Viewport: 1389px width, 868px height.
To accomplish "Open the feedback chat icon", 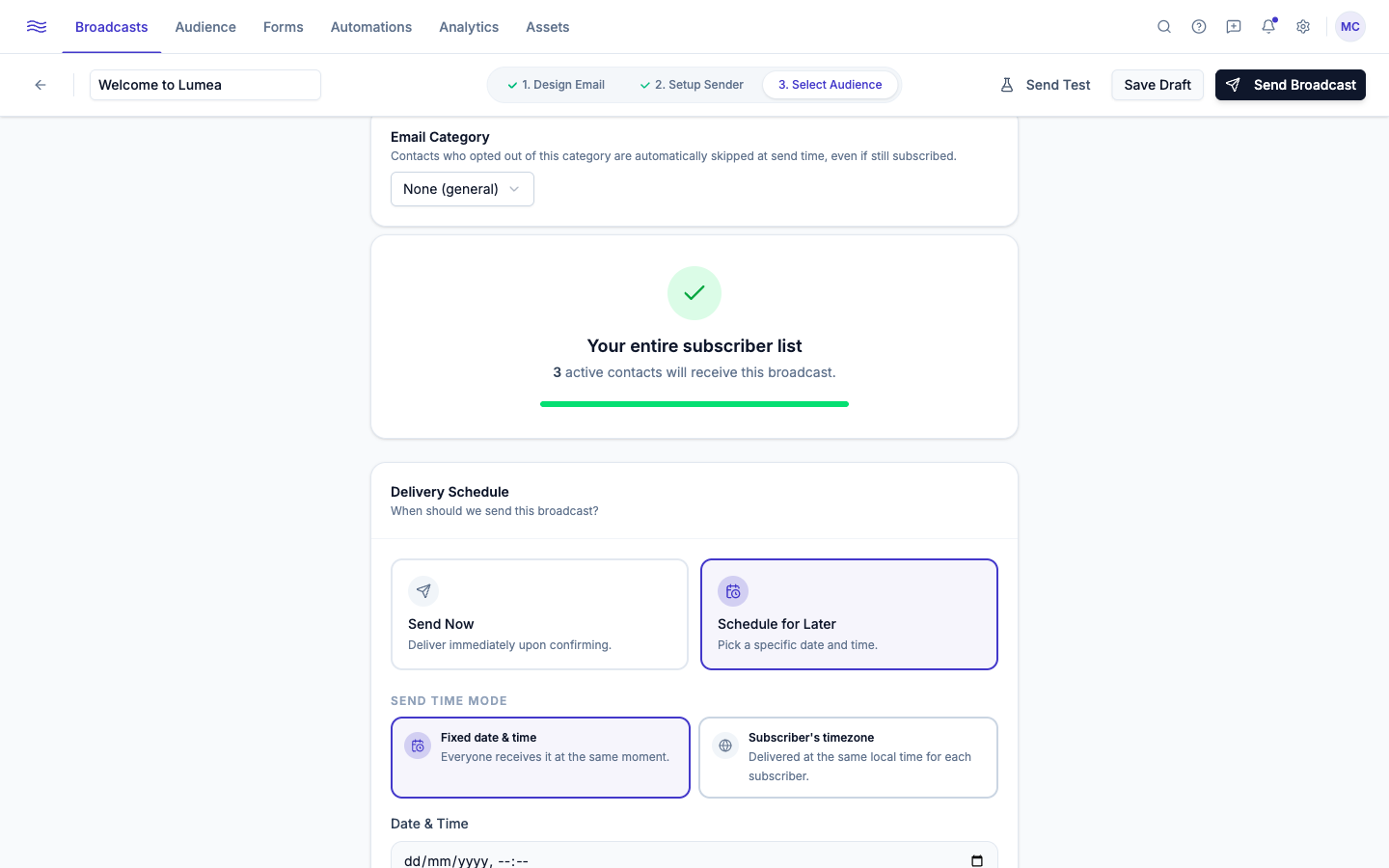I will [1234, 27].
